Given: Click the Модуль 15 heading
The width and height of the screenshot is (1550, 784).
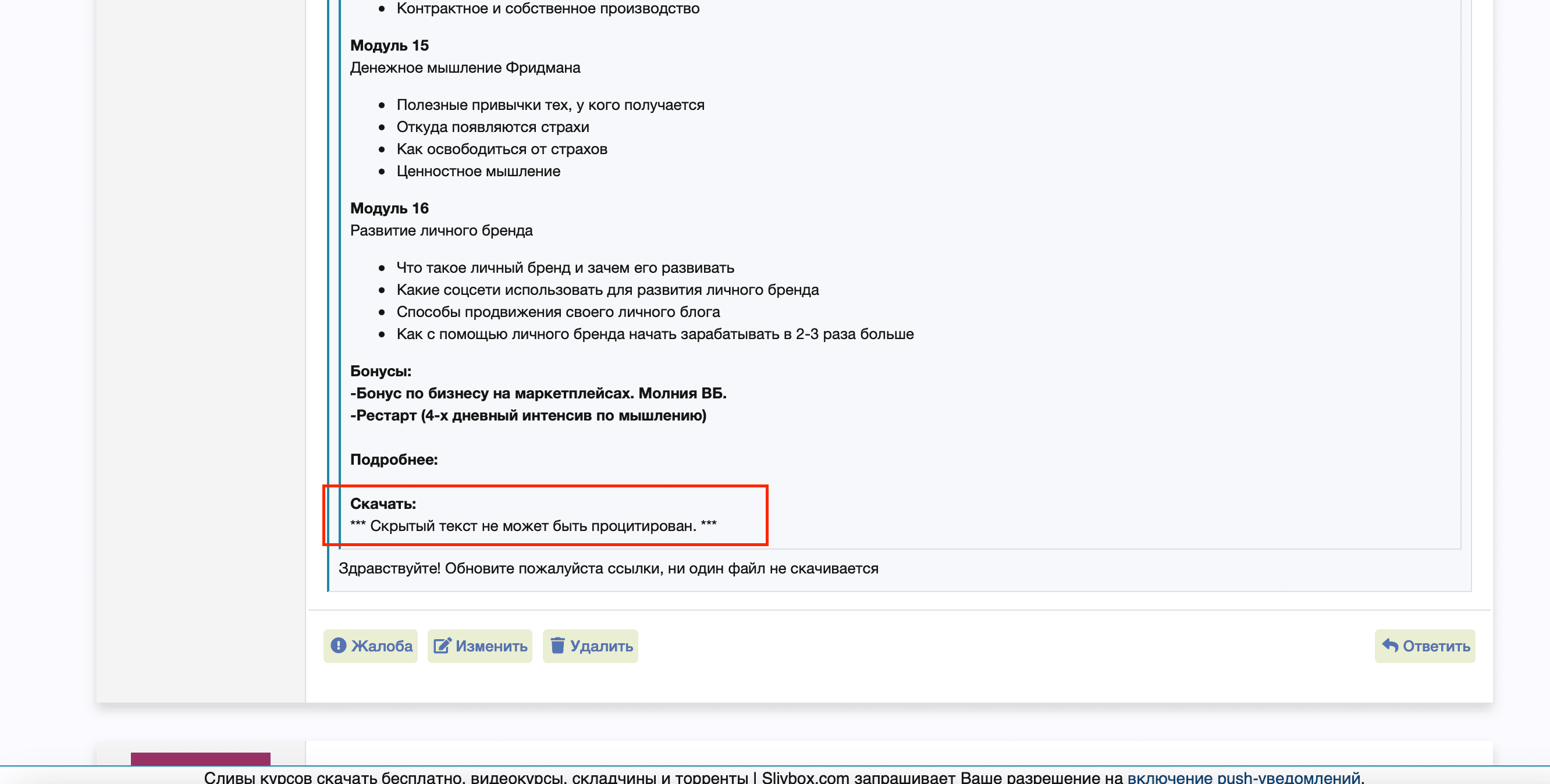Looking at the screenshot, I should pyautogui.click(x=389, y=46).
